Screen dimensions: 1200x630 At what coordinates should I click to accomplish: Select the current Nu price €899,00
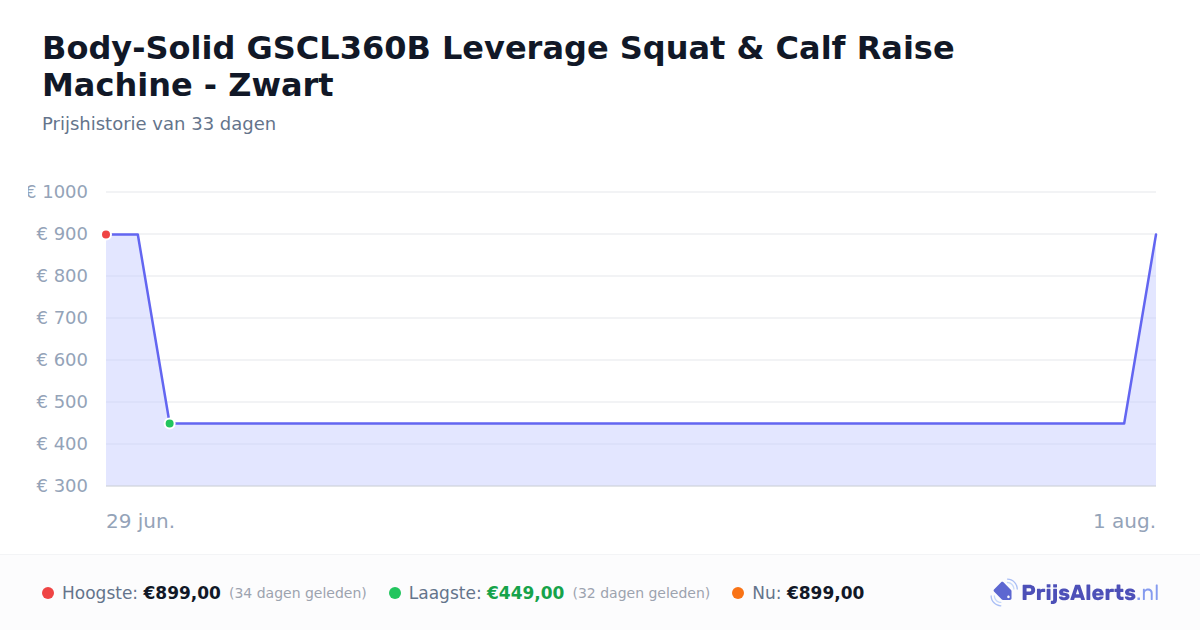pos(825,593)
